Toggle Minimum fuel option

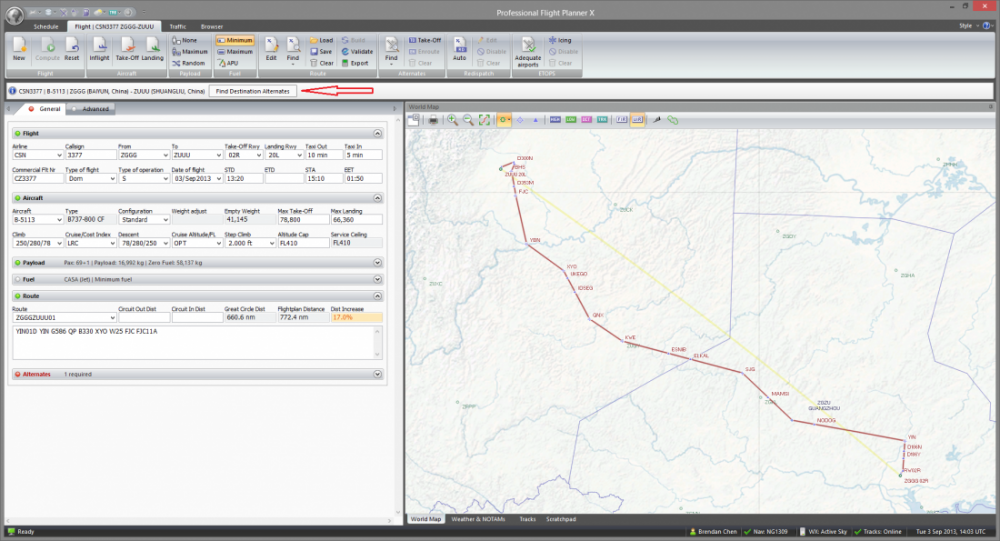[x=235, y=40]
